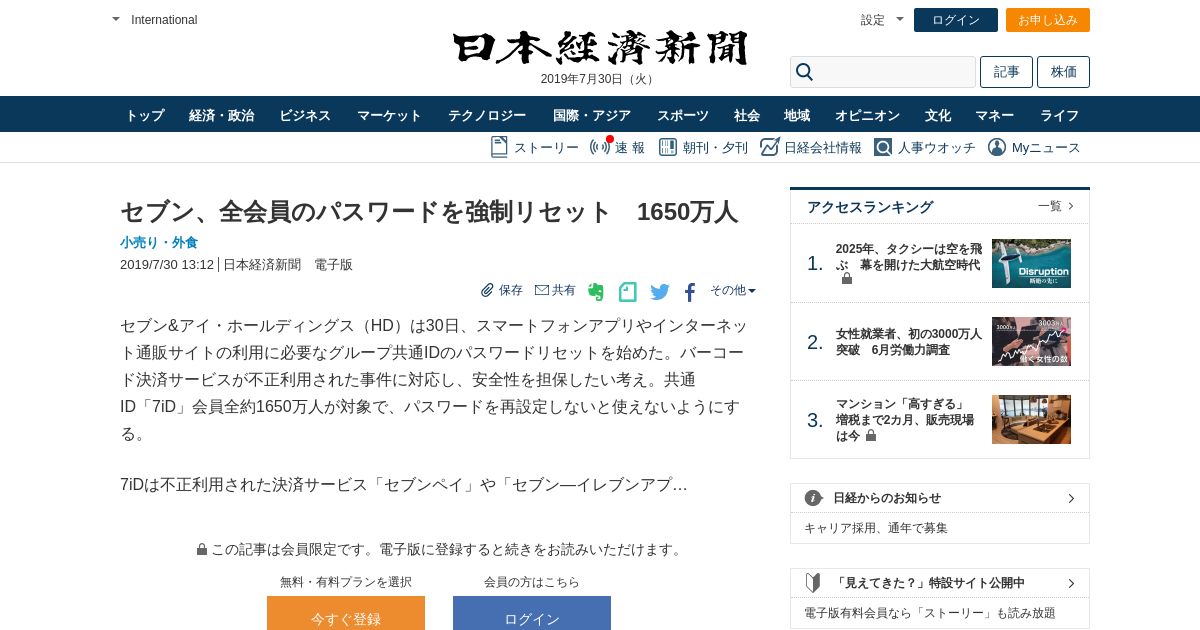Click the search magnifier icon
The image size is (1200, 630).
(804, 72)
